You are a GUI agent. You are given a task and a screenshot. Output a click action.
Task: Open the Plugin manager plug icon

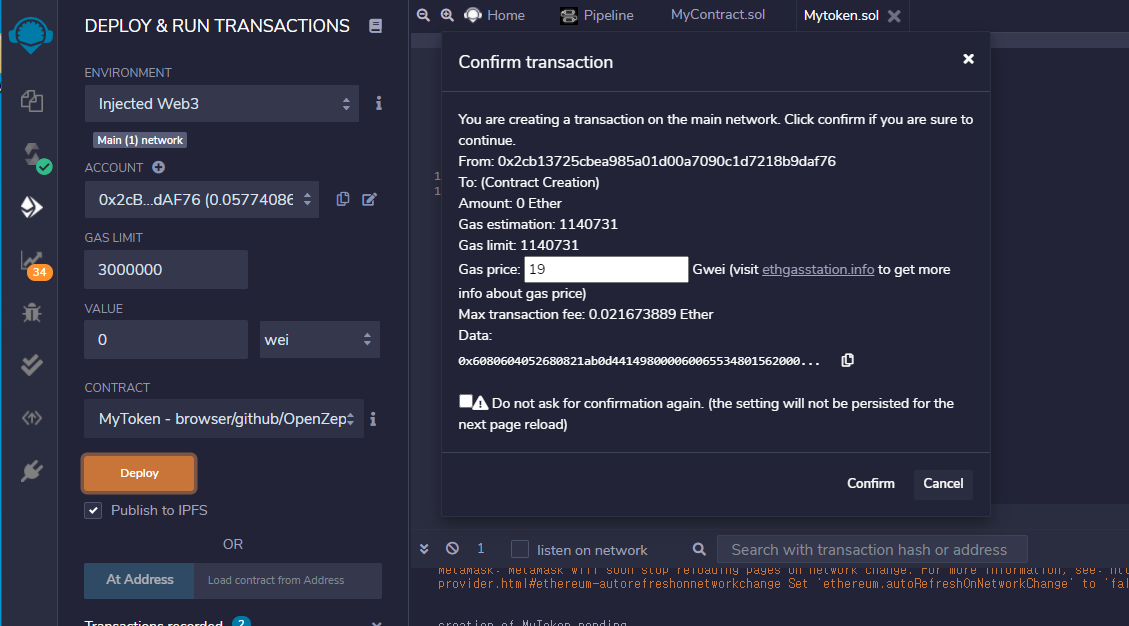click(32, 471)
